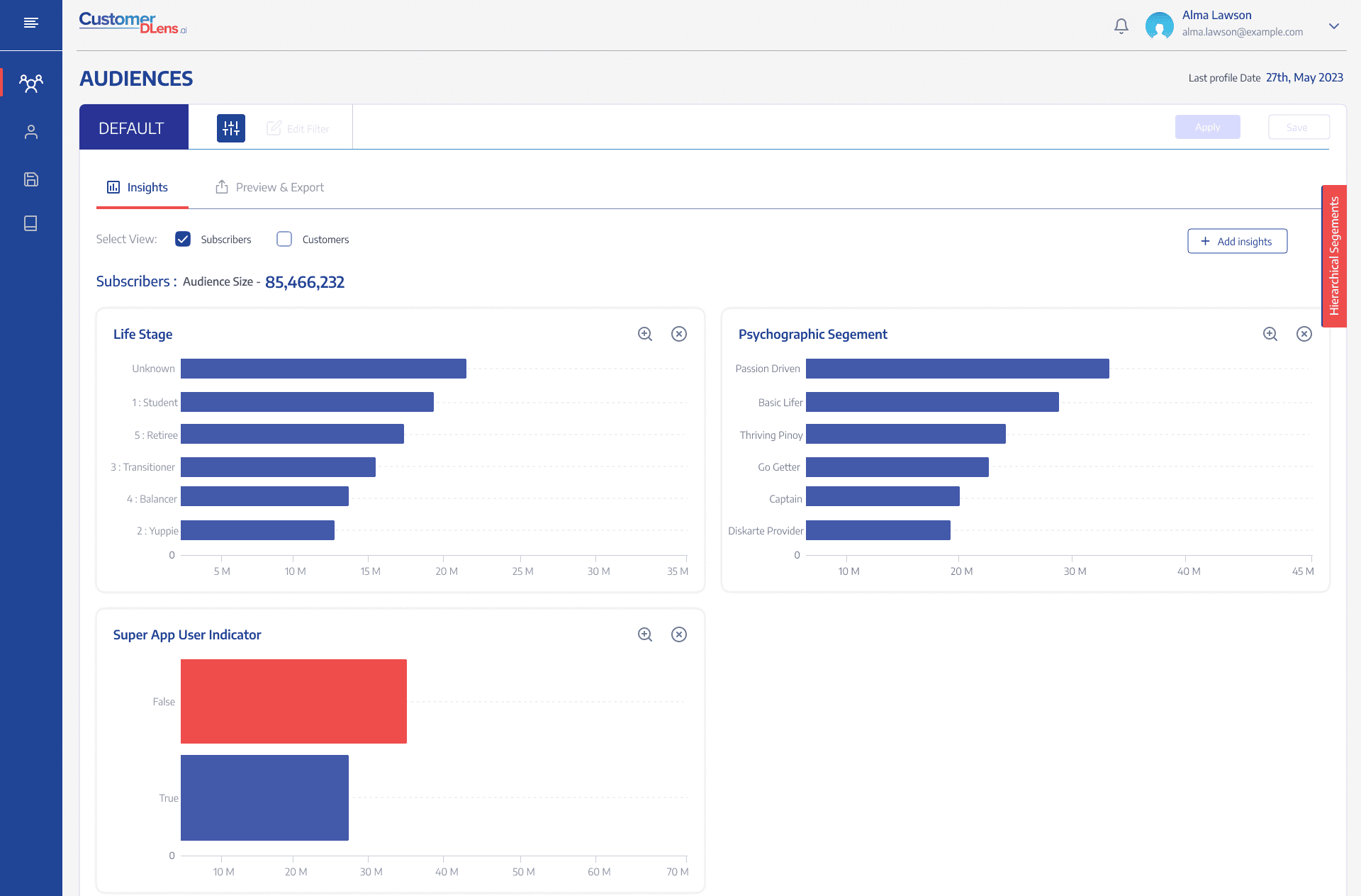
Task: Uncheck the Subscribers view checkbox
Action: (183, 239)
